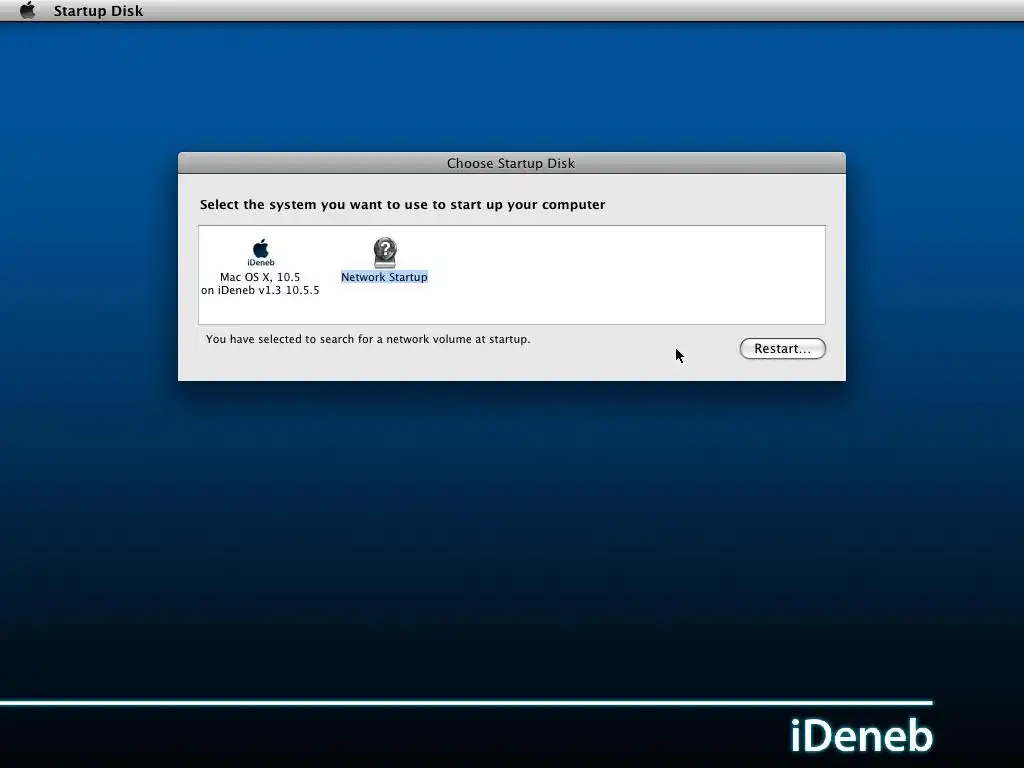Open the Startup Disk menu

pyautogui.click(x=98, y=11)
